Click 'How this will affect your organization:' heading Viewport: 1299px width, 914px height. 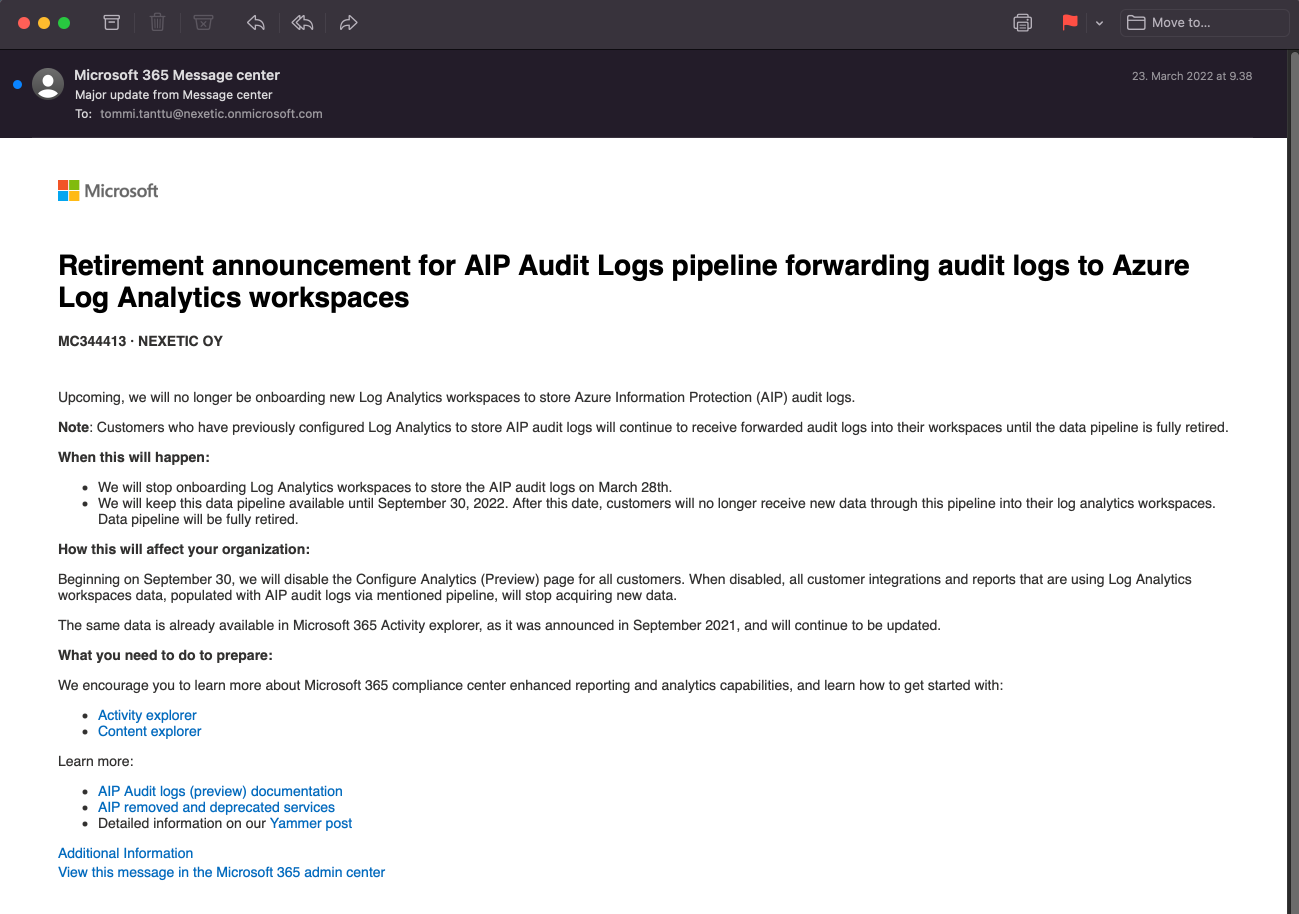click(184, 549)
